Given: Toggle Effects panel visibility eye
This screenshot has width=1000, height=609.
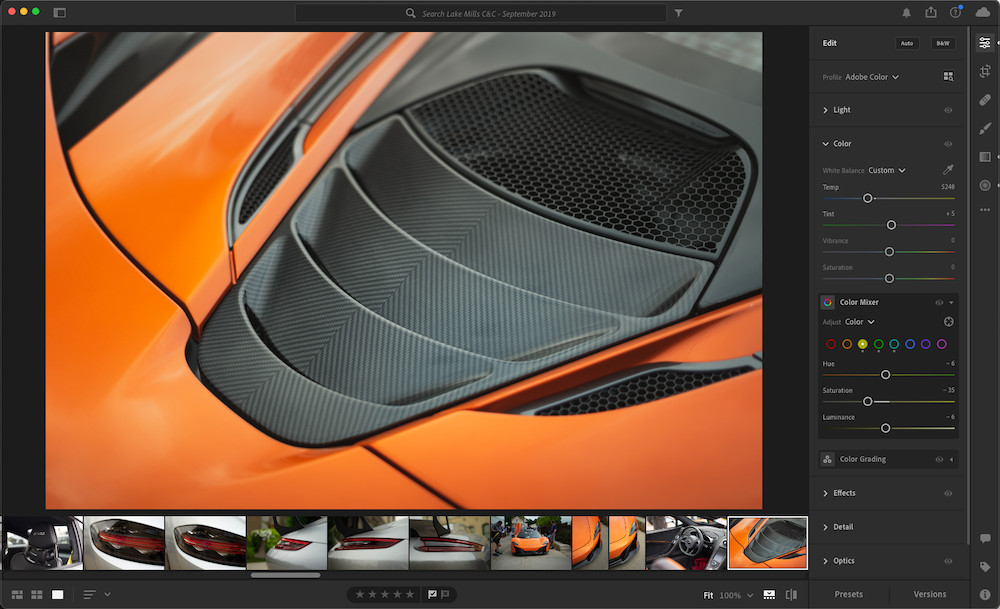Looking at the screenshot, I should tap(948, 493).
